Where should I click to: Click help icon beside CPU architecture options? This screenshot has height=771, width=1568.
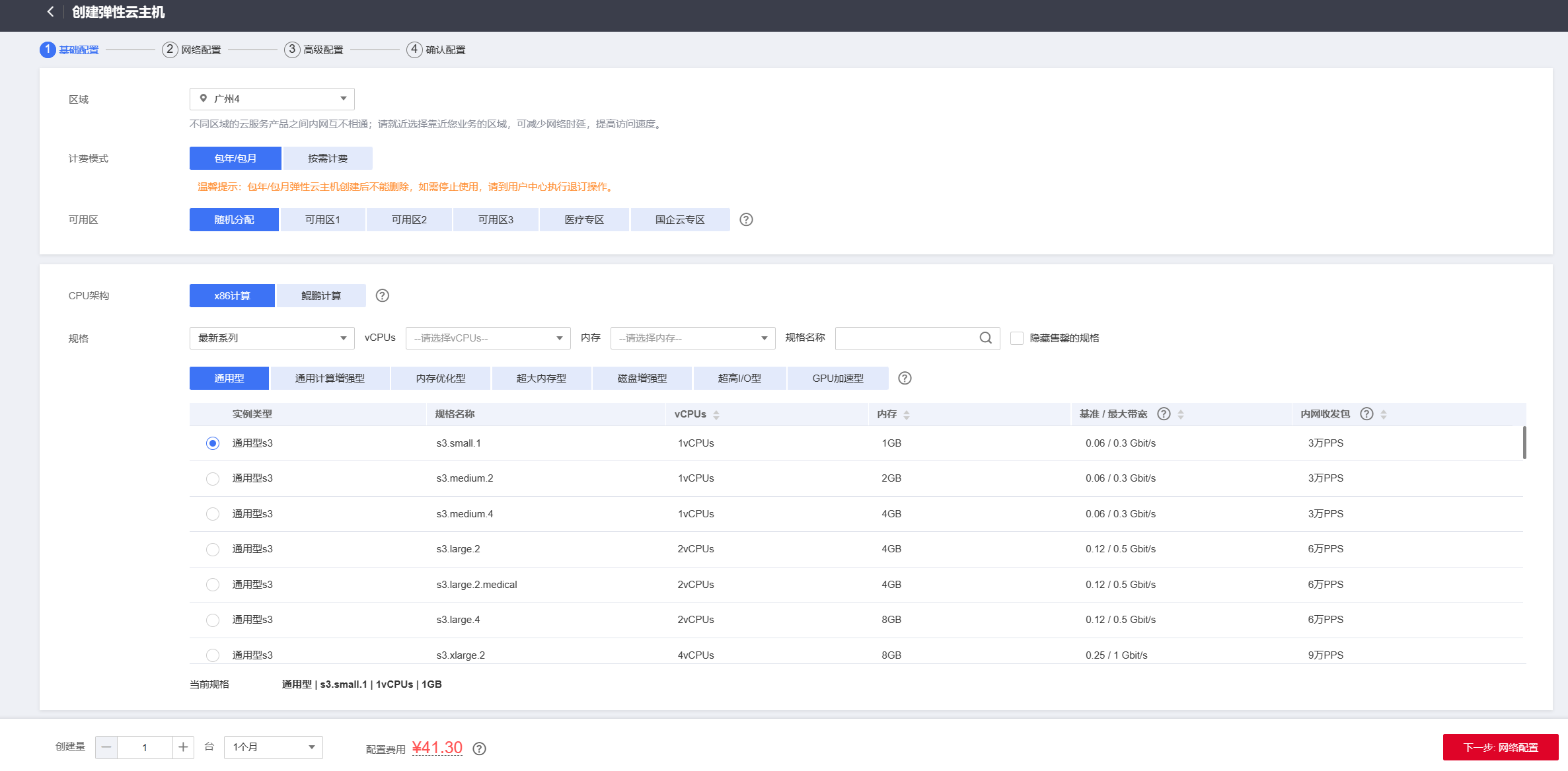point(382,295)
